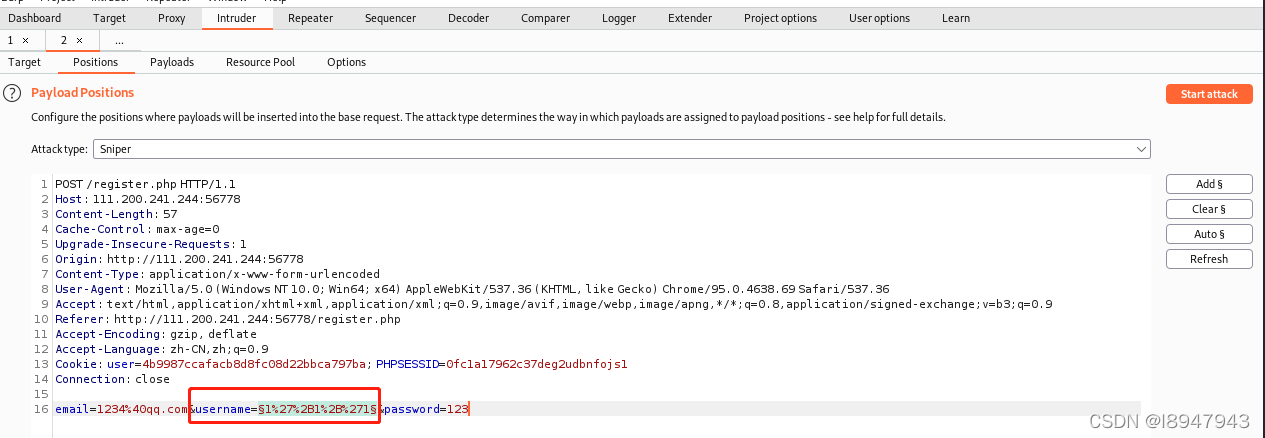Start the Intruder attack
The width and height of the screenshot is (1265, 438).
(1209, 94)
